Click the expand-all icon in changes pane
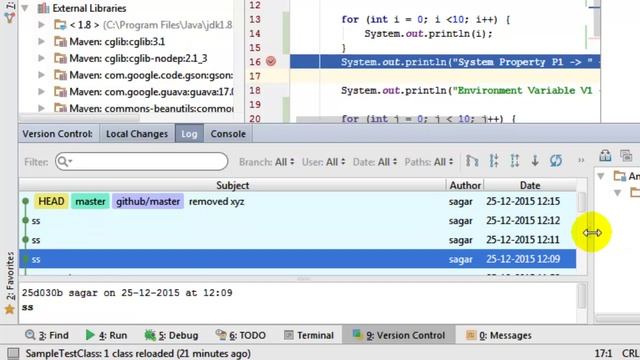This screenshot has height=360, width=640. tap(626, 156)
